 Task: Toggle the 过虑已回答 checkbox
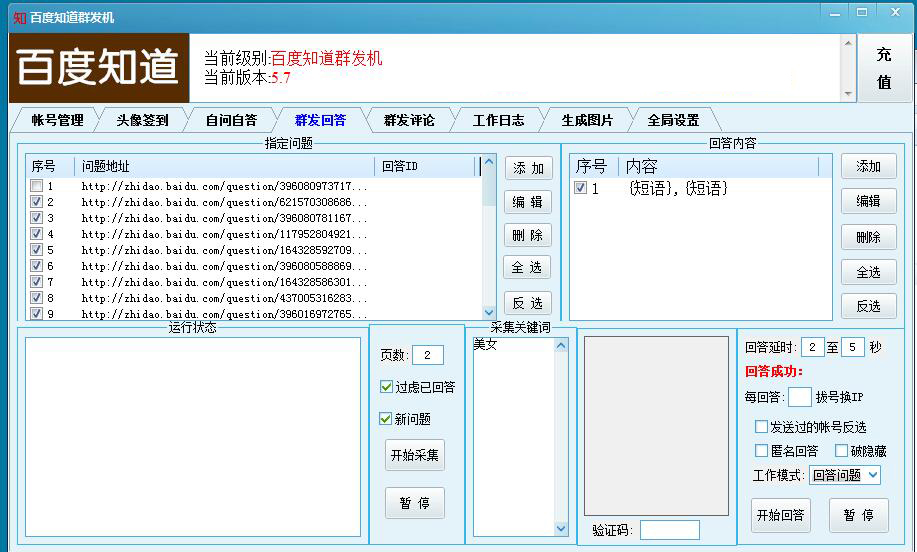pos(386,387)
